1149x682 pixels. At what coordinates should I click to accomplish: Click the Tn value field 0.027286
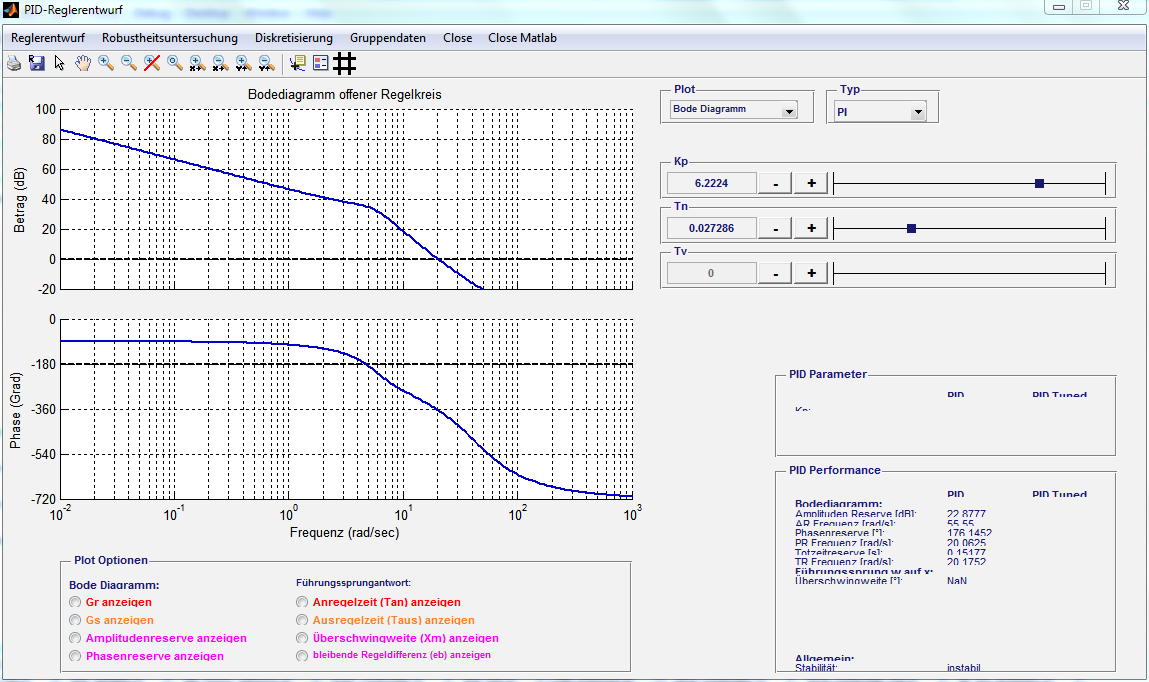pyautogui.click(x=711, y=228)
